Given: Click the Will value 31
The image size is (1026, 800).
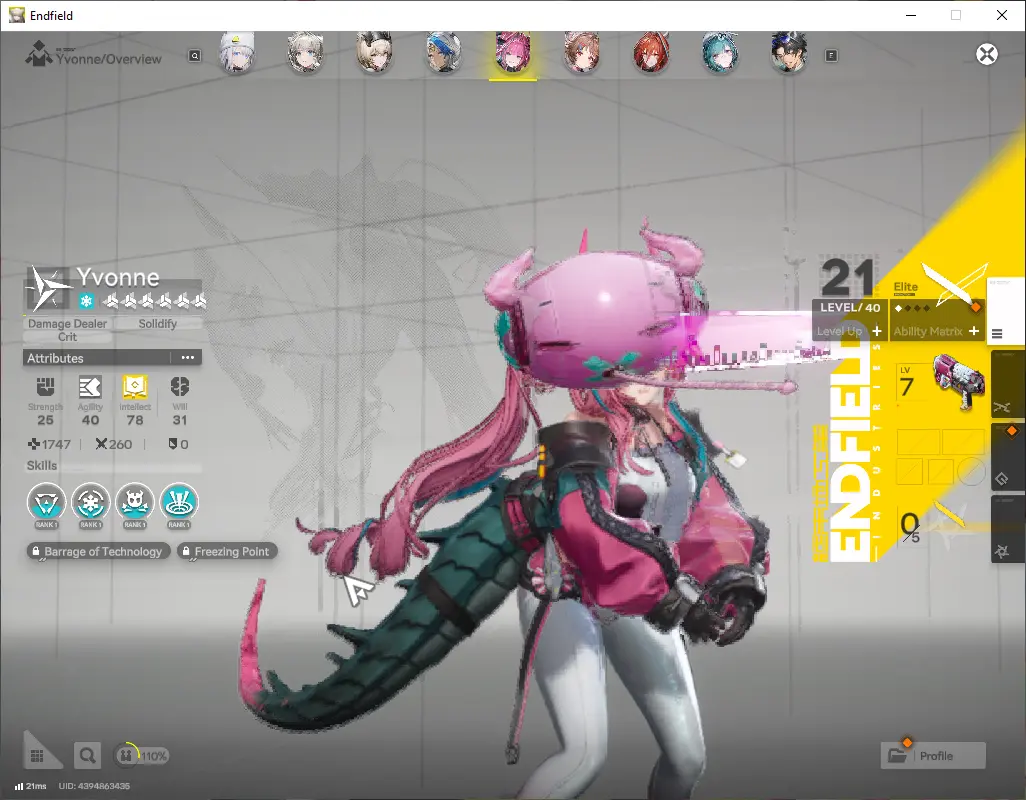Looking at the screenshot, I should [x=180, y=420].
